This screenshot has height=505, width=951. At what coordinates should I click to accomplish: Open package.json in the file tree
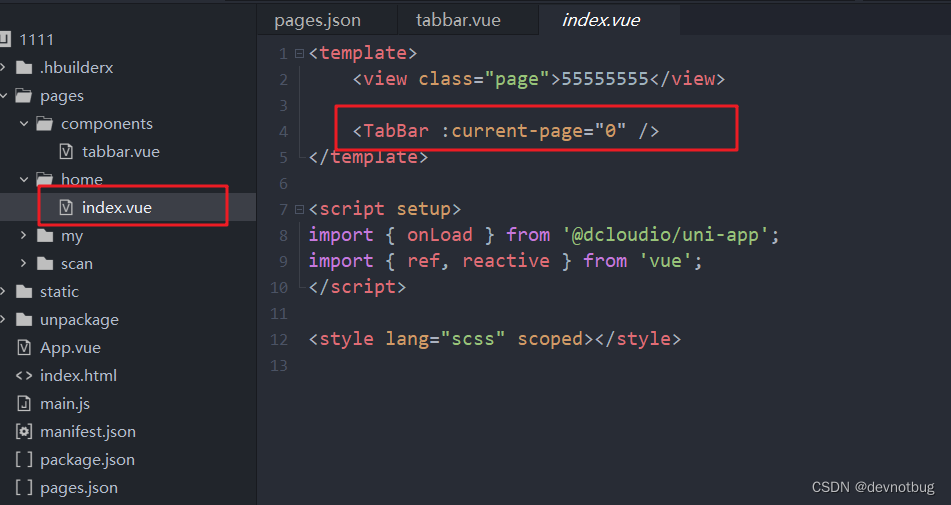click(87, 460)
